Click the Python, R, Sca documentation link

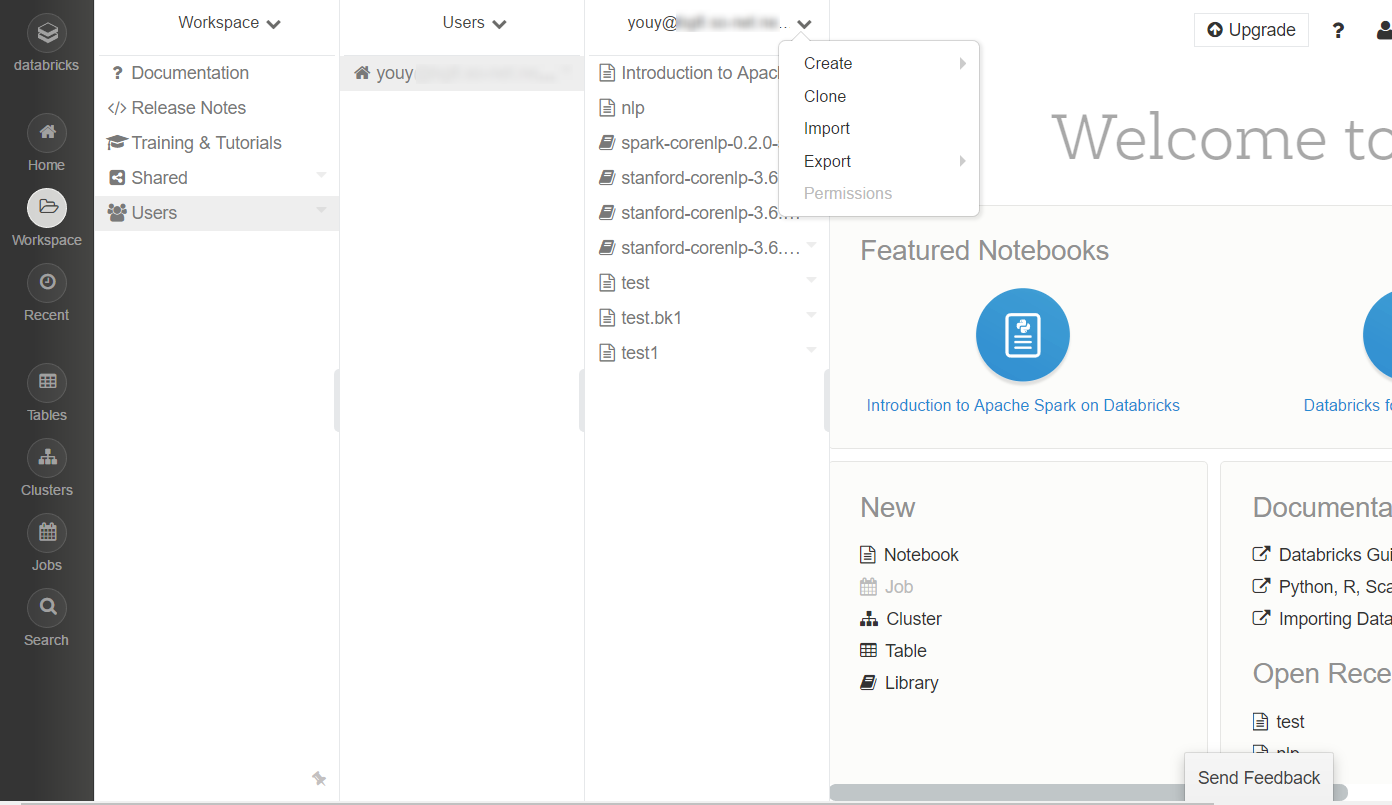[x=1335, y=587]
